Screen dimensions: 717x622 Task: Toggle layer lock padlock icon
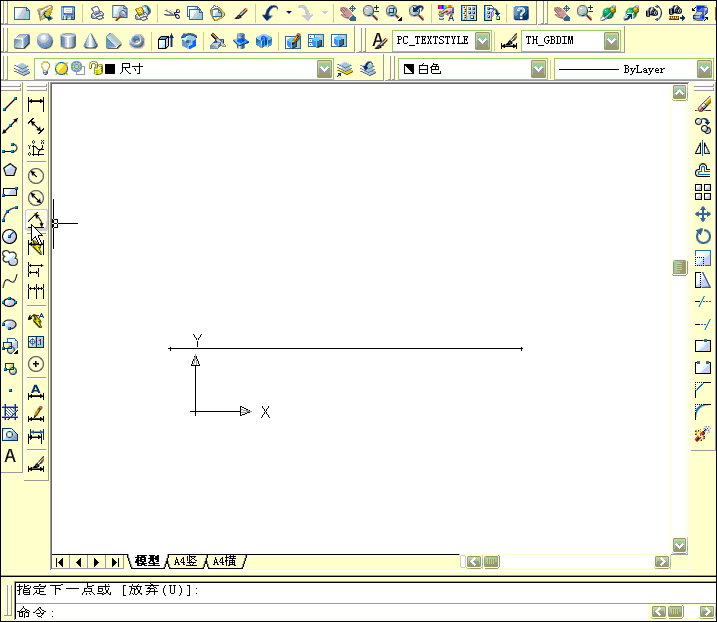(x=96, y=69)
